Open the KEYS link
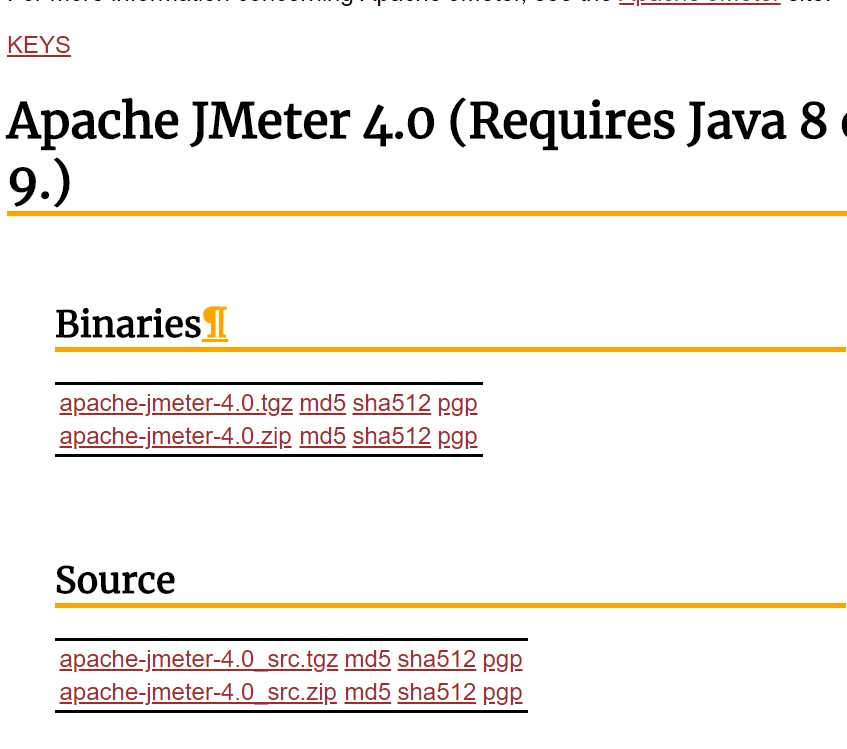The width and height of the screenshot is (847, 749). tap(39, 45)
